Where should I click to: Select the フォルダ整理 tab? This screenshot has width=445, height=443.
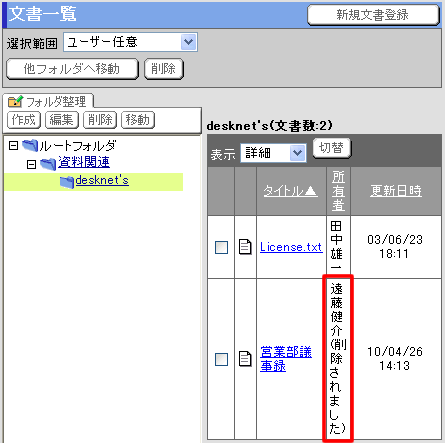pyautogui.click(x=48, y=101)
